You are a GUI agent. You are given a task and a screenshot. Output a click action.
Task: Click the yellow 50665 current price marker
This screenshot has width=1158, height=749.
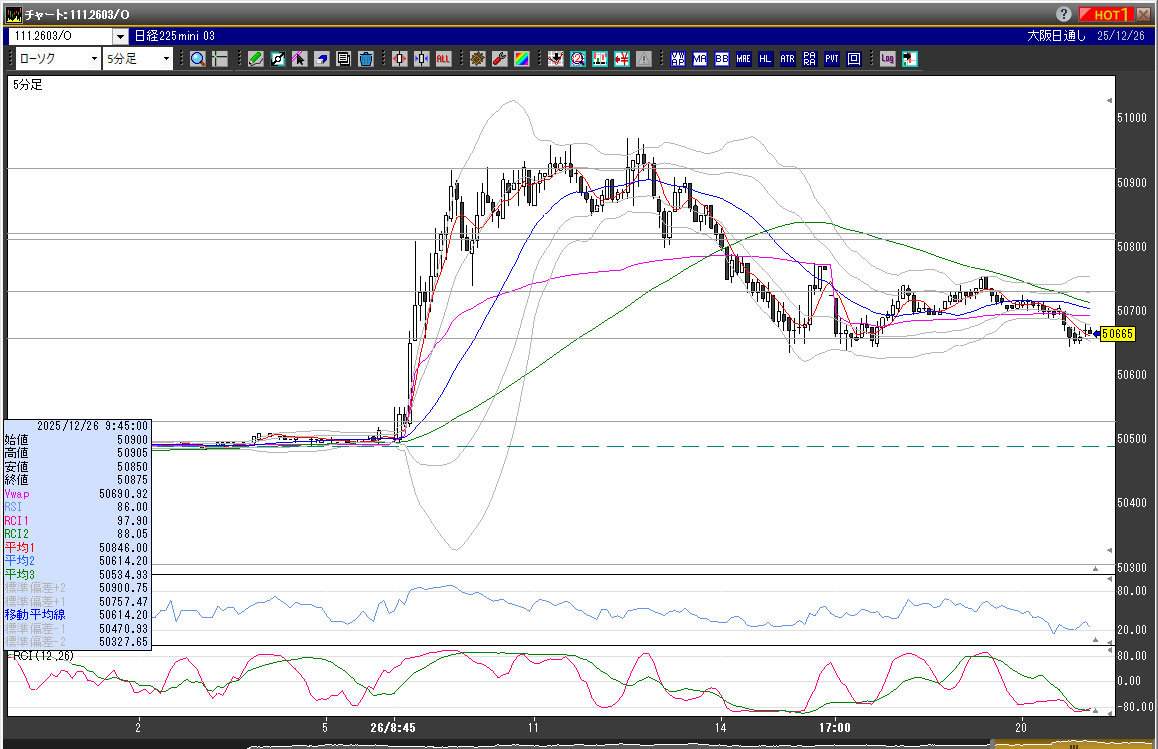1116,334
